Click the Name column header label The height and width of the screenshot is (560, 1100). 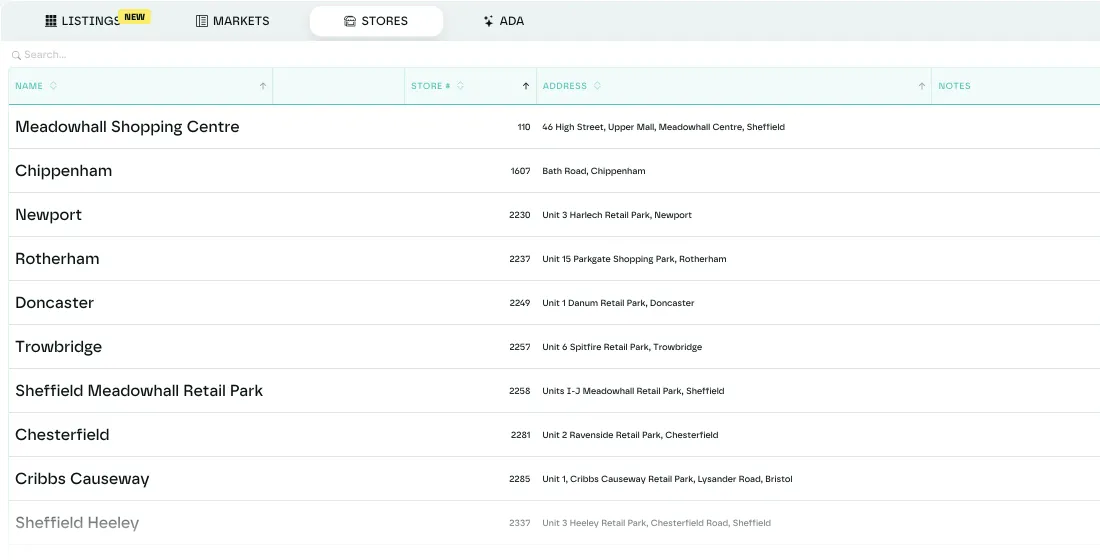point(29,86)
